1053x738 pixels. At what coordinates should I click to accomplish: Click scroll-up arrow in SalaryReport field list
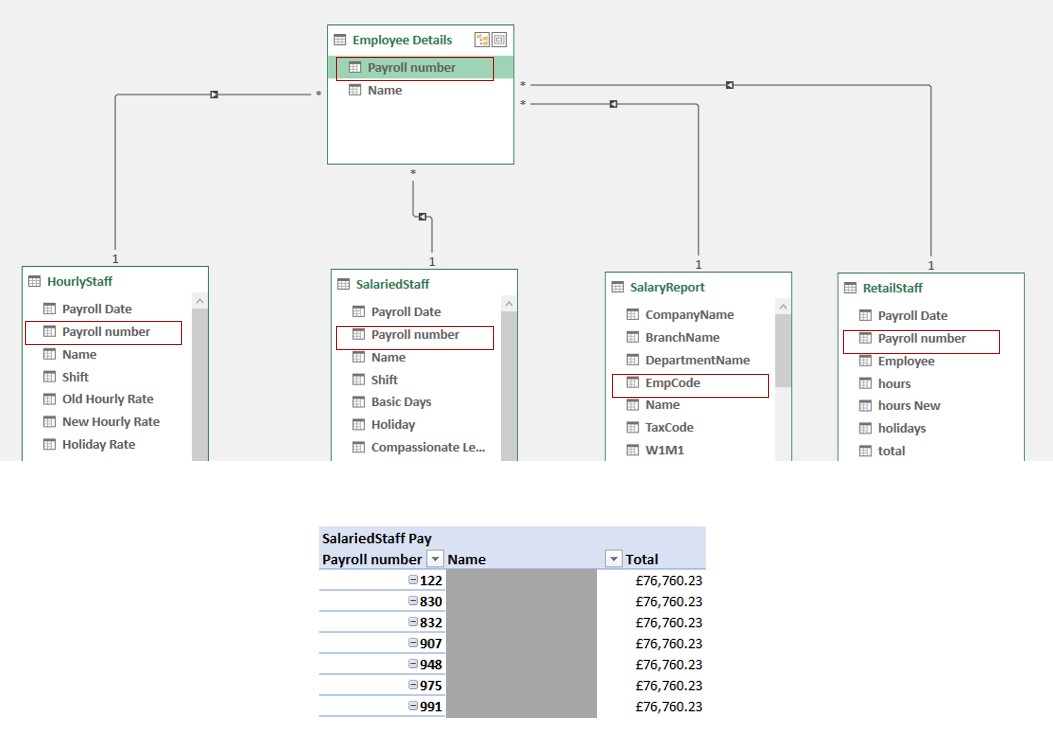(782, 307)
